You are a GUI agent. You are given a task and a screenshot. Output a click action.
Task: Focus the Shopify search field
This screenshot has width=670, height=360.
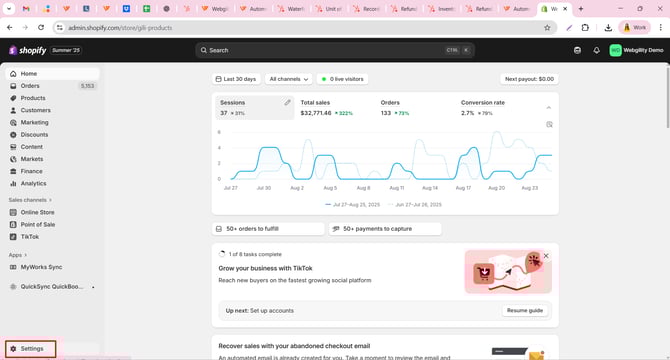[x=335, y=50]
